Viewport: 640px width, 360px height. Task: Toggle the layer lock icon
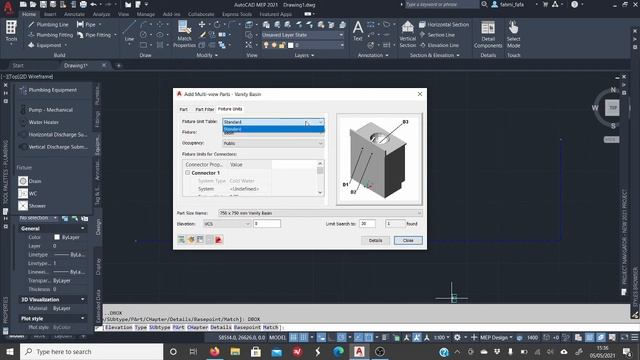(x=282, y=45)
